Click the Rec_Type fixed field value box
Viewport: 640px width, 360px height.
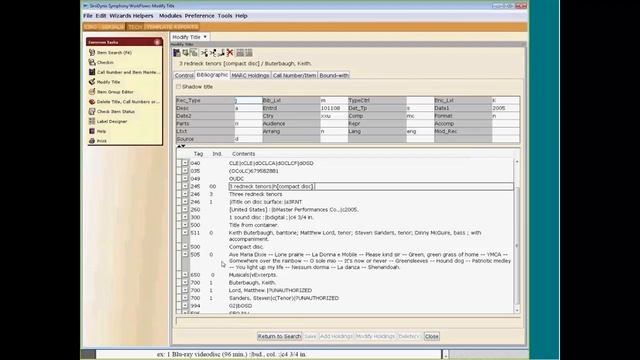coord(248,100)
